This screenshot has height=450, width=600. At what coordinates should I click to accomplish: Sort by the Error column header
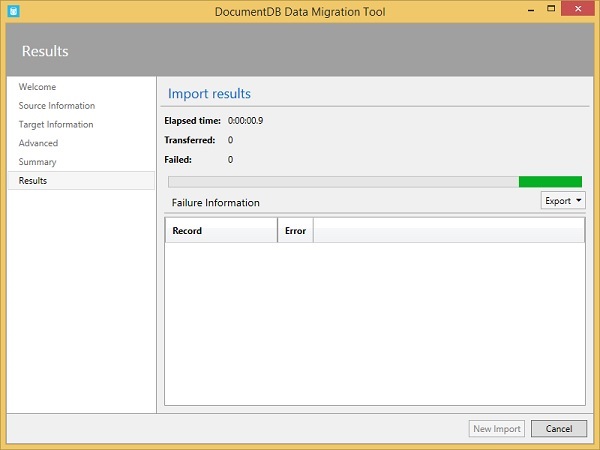[x=295, y=231]
